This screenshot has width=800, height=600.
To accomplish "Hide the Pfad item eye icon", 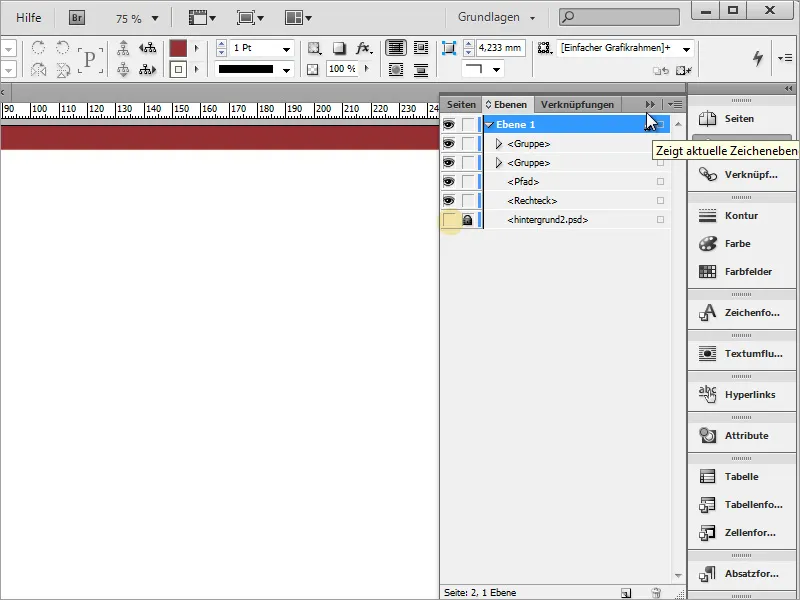I will [448, 181].
